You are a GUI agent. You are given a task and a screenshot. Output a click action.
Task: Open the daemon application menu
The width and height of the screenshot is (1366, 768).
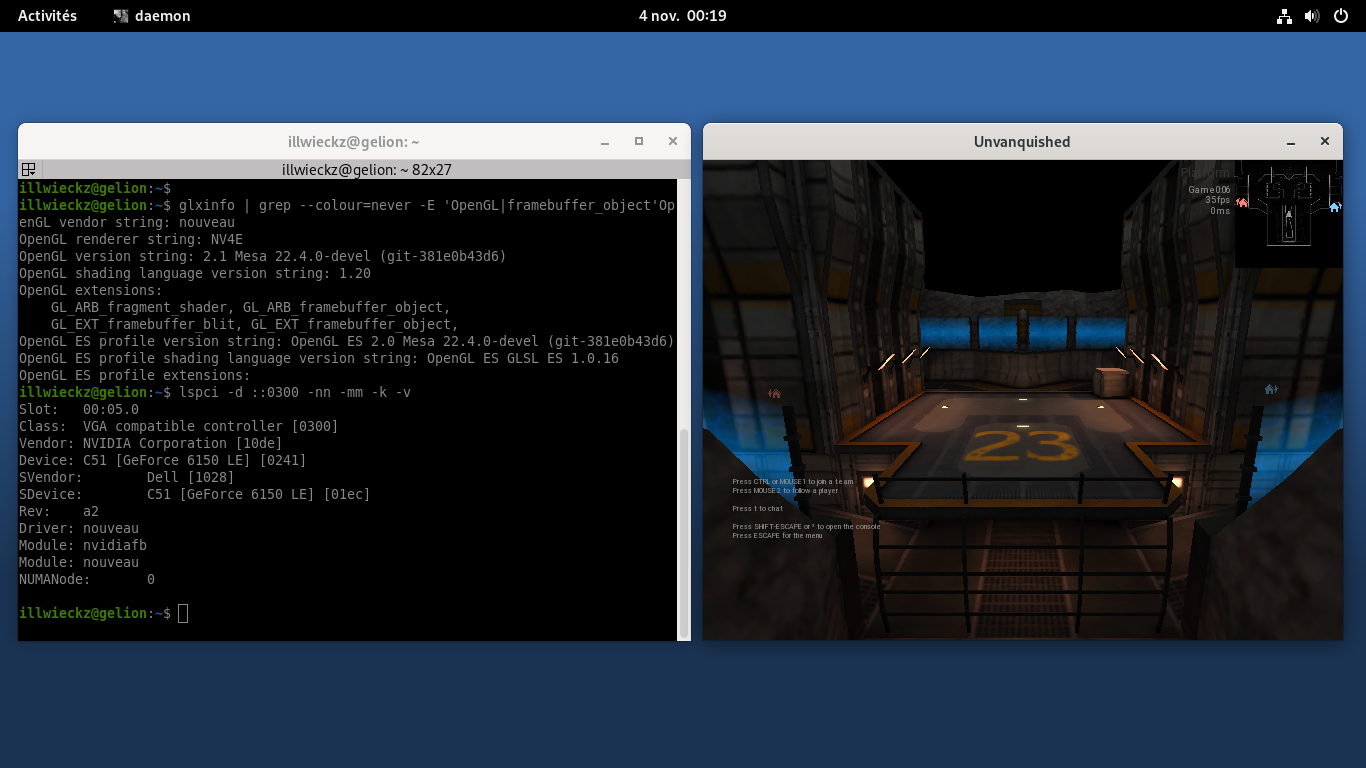[152, 16]
